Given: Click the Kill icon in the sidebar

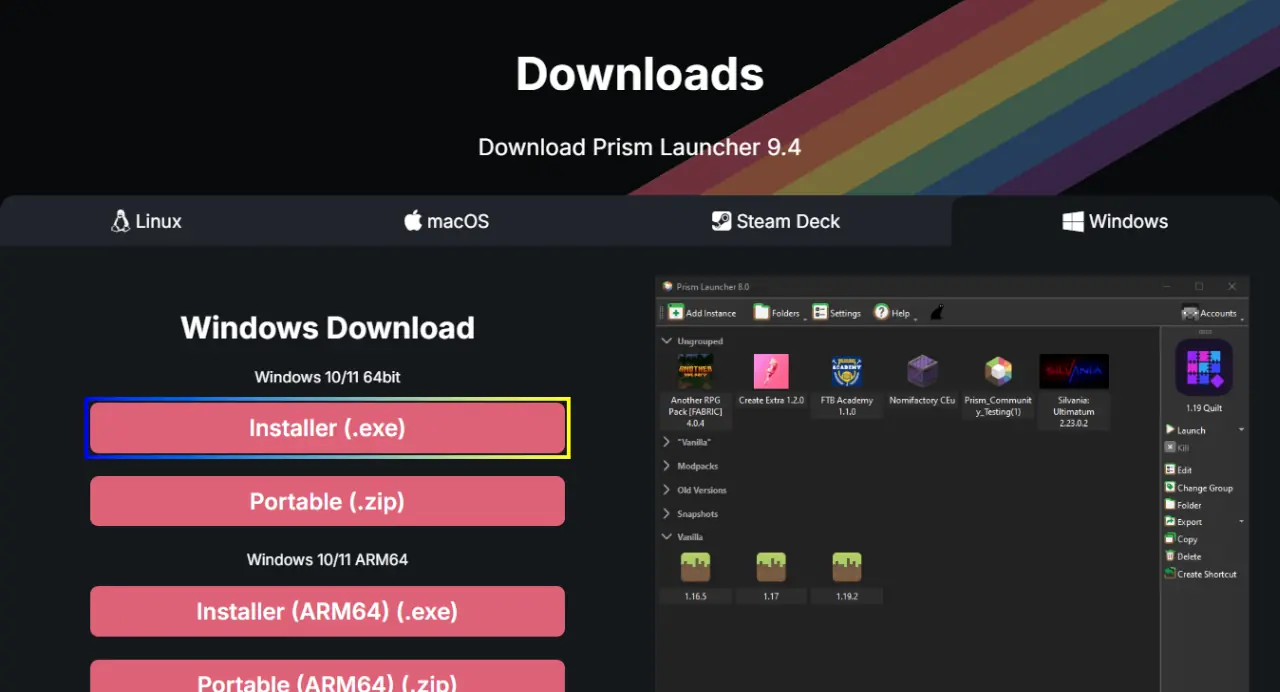Looking at the screenshot, I should [1170, 447].
